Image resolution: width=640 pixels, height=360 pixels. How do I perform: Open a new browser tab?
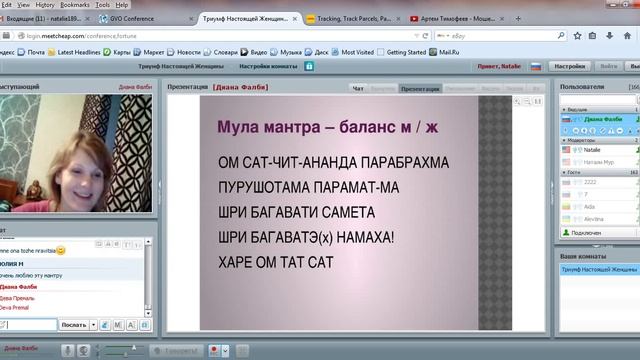(x=518, y=19)
